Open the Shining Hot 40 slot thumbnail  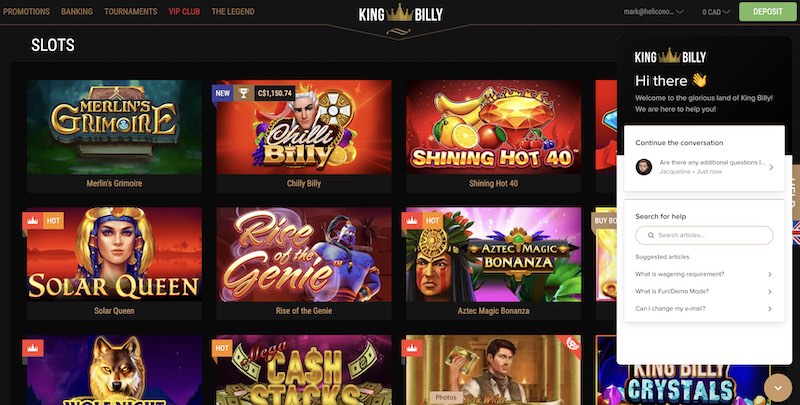pos(493,127)
